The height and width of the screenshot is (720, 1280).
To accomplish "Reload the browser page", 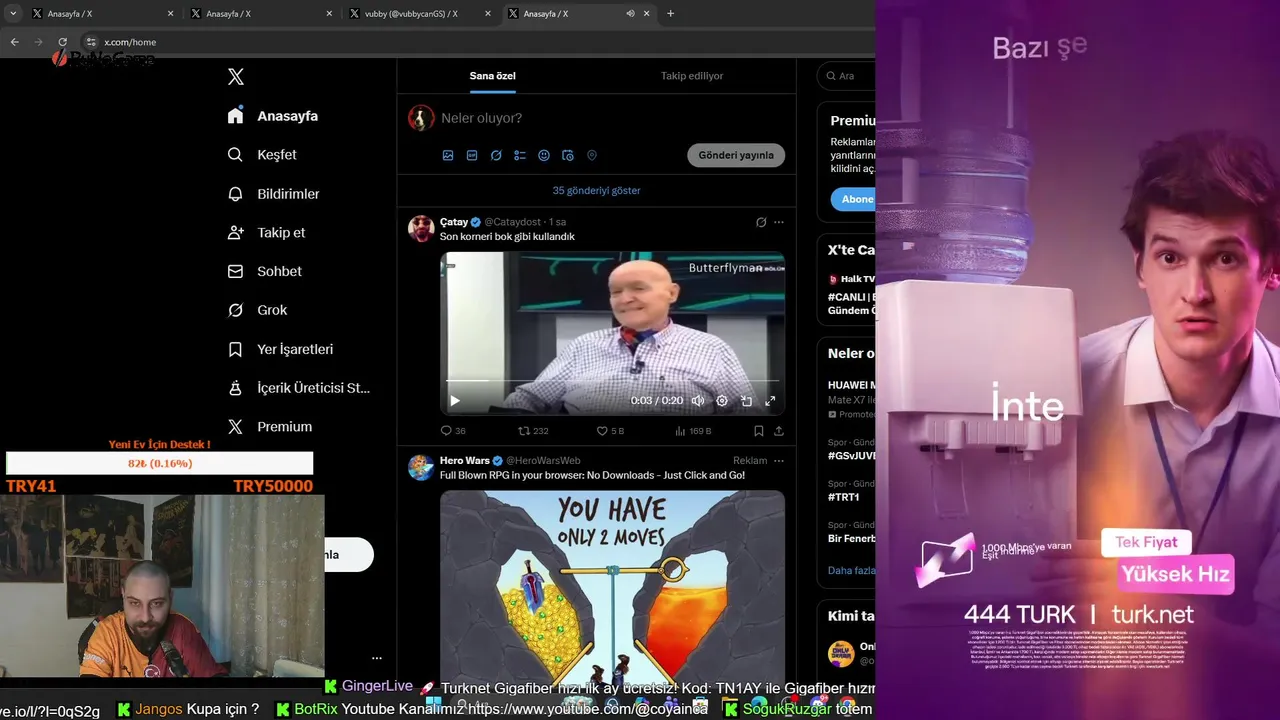I will click(62, 42).
